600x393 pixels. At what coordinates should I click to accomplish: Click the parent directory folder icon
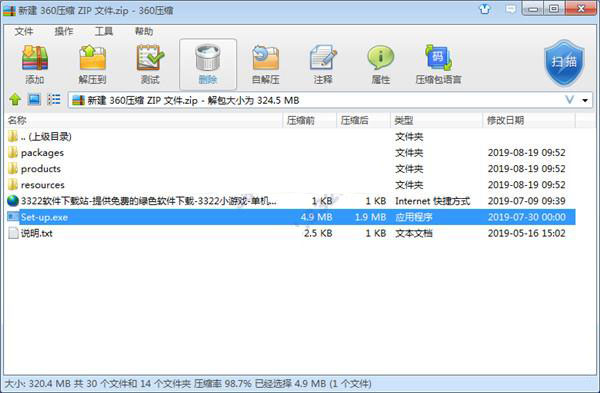coord(13,137)
